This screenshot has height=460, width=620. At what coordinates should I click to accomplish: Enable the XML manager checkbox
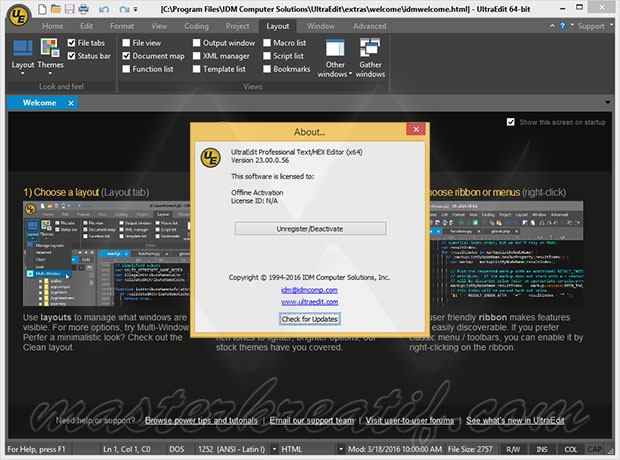[197, 56]
